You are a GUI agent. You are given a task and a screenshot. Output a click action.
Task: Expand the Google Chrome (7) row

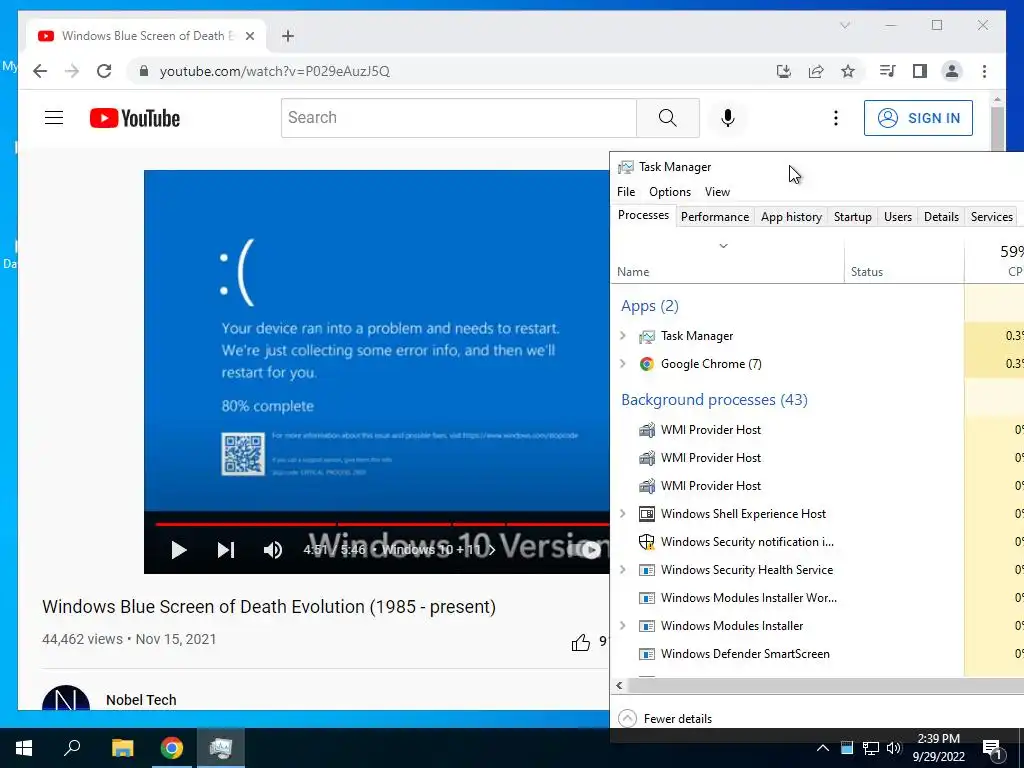tap(622, 364)
